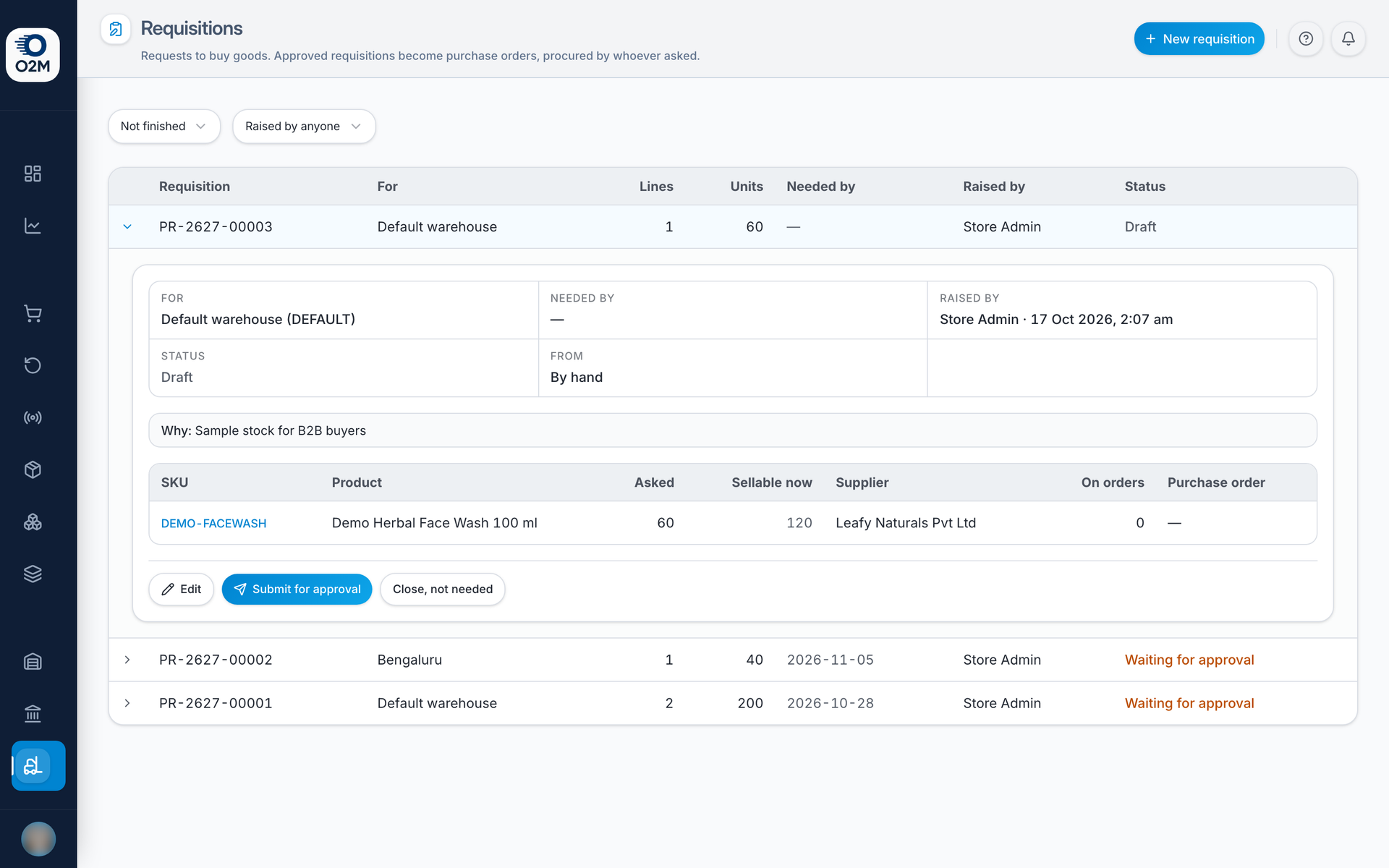Open the user avatar at sidebar bottom
The width and height of the screenshot is (1389, 868).
pos(38,838)
